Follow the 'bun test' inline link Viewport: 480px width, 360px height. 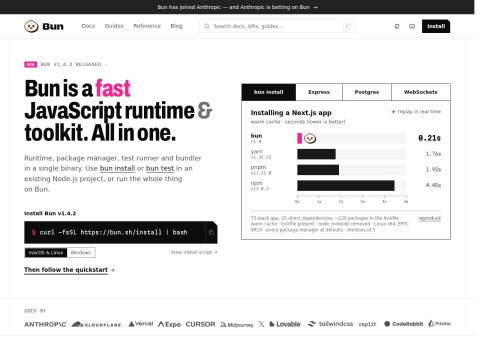tap(160, 168)
